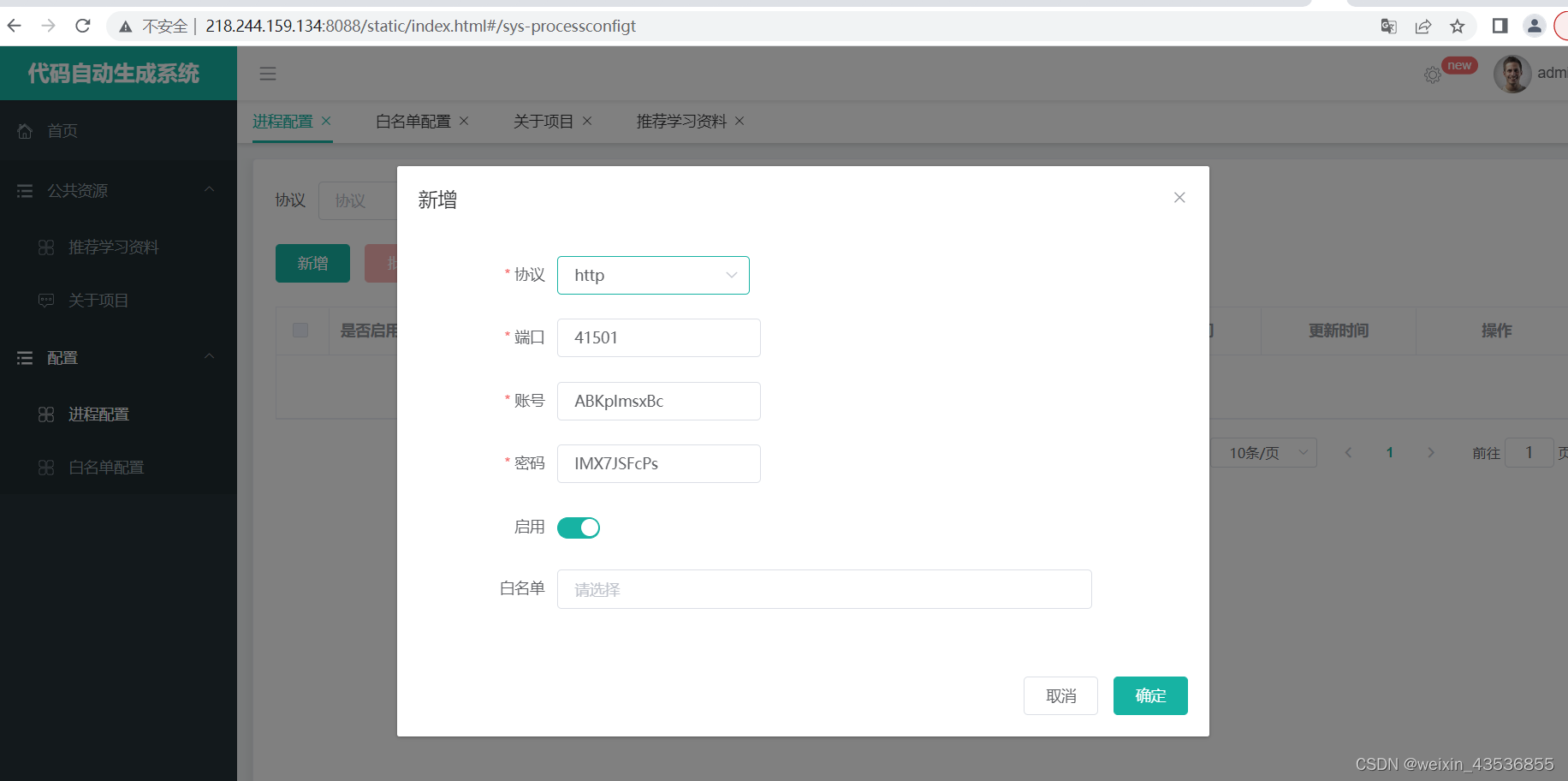
Task: Open the browser profile icon
Action: click(x=1535, y=26)
